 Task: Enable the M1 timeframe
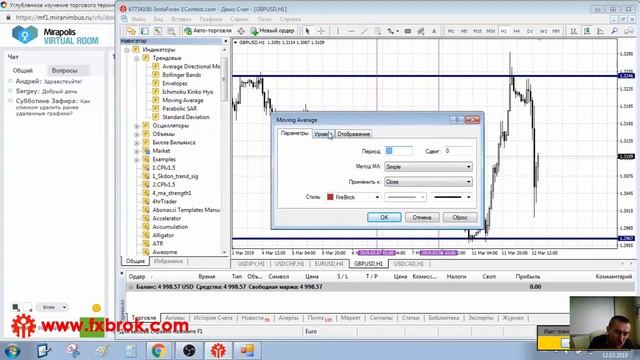click(x=451, y=31)
